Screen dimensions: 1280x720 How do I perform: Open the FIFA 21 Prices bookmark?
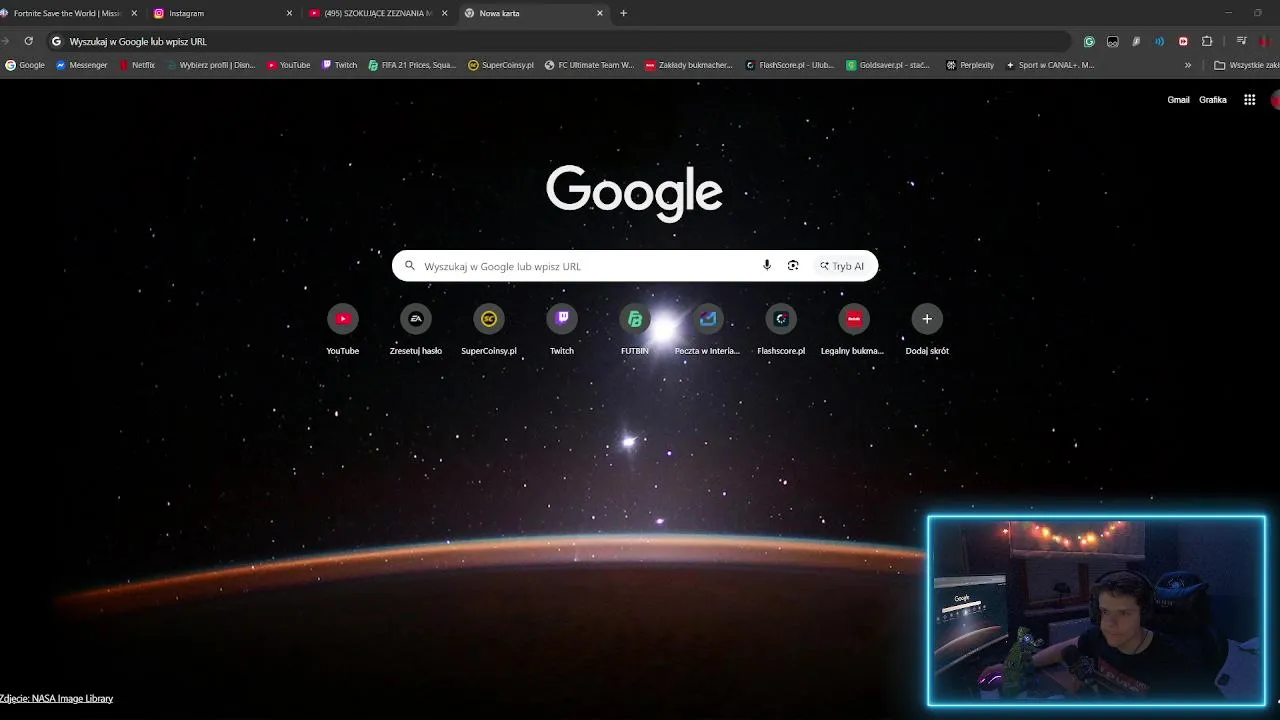pos(412,65)
